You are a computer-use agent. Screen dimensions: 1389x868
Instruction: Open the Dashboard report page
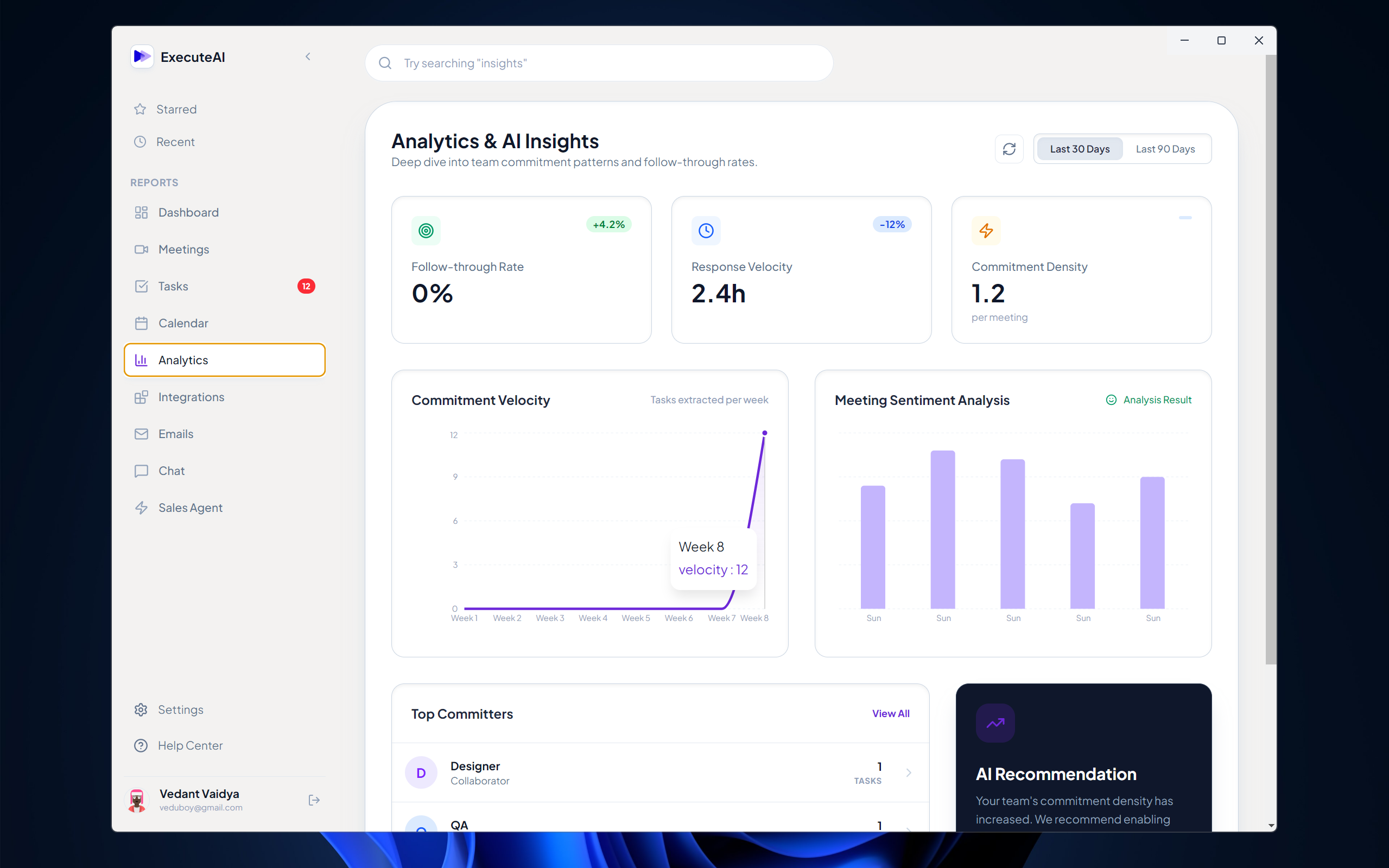pos(188,212)
